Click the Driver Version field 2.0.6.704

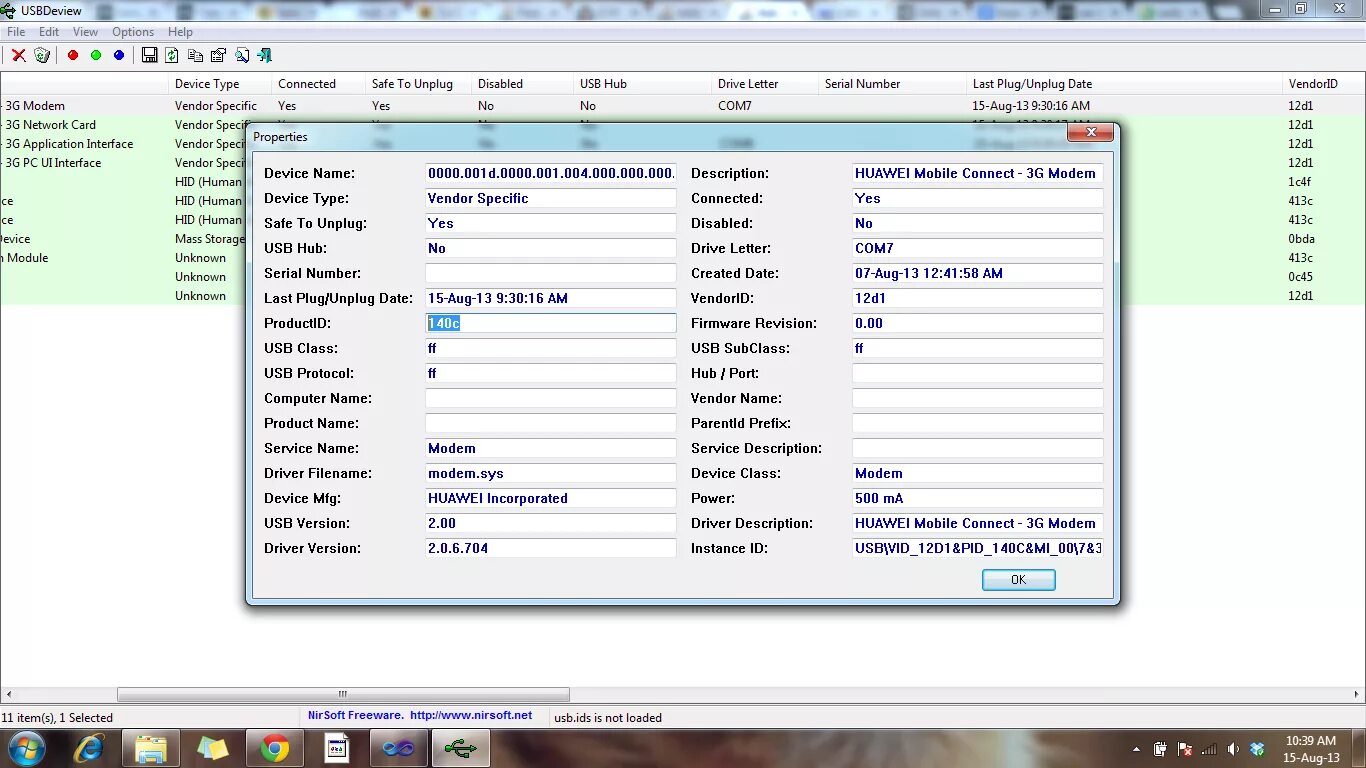[x=551, y=548]
